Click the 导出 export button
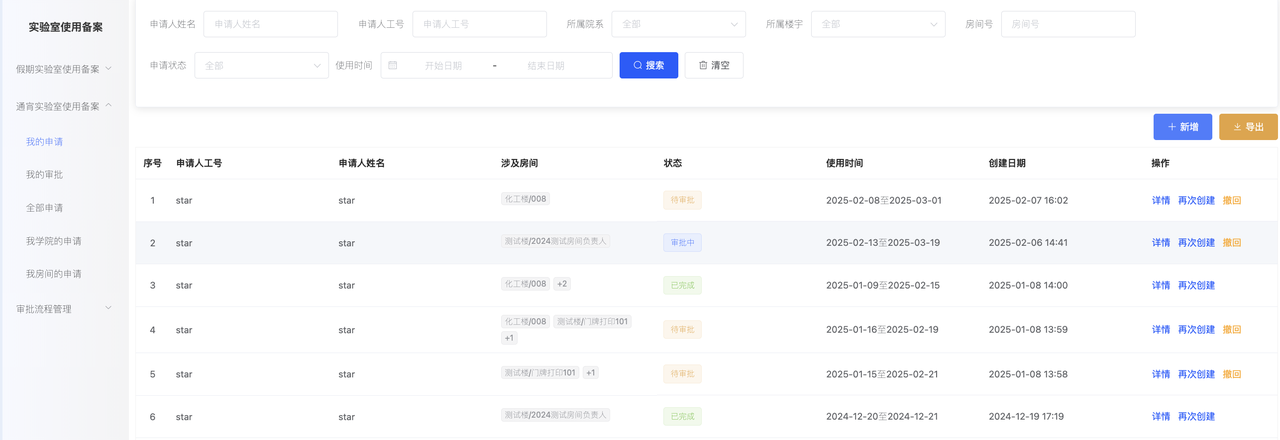Viewport: 1280px width, 440px height. [1248, 127]
